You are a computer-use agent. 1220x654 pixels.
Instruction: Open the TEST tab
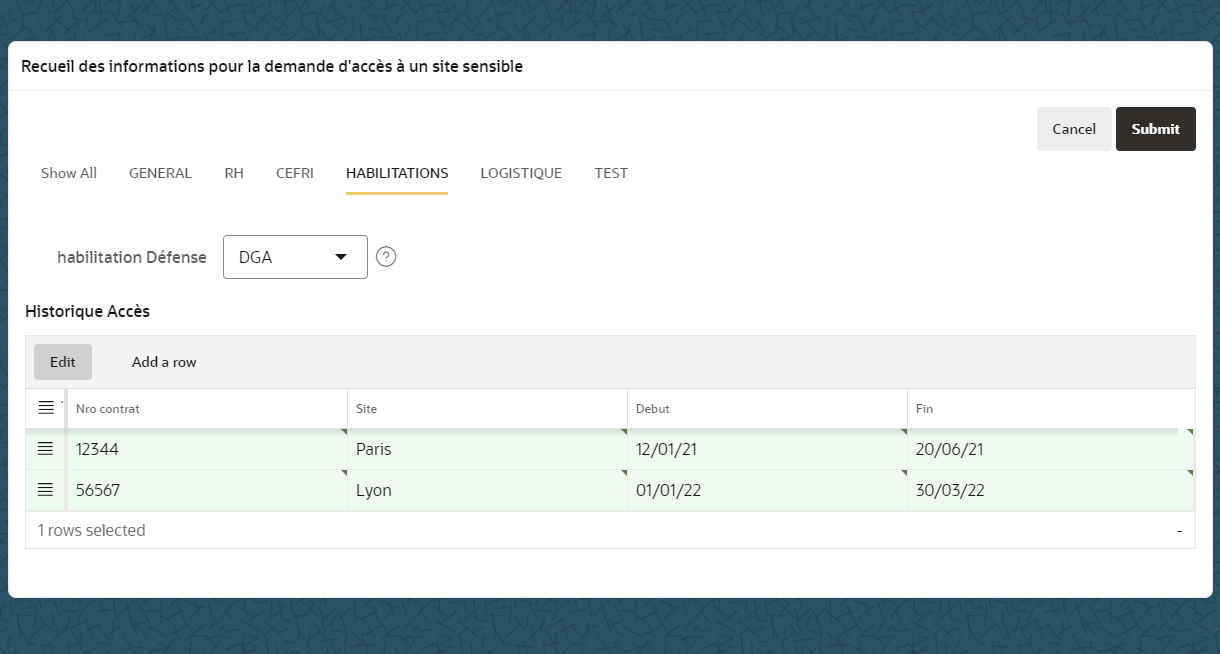tap(611, 172)
